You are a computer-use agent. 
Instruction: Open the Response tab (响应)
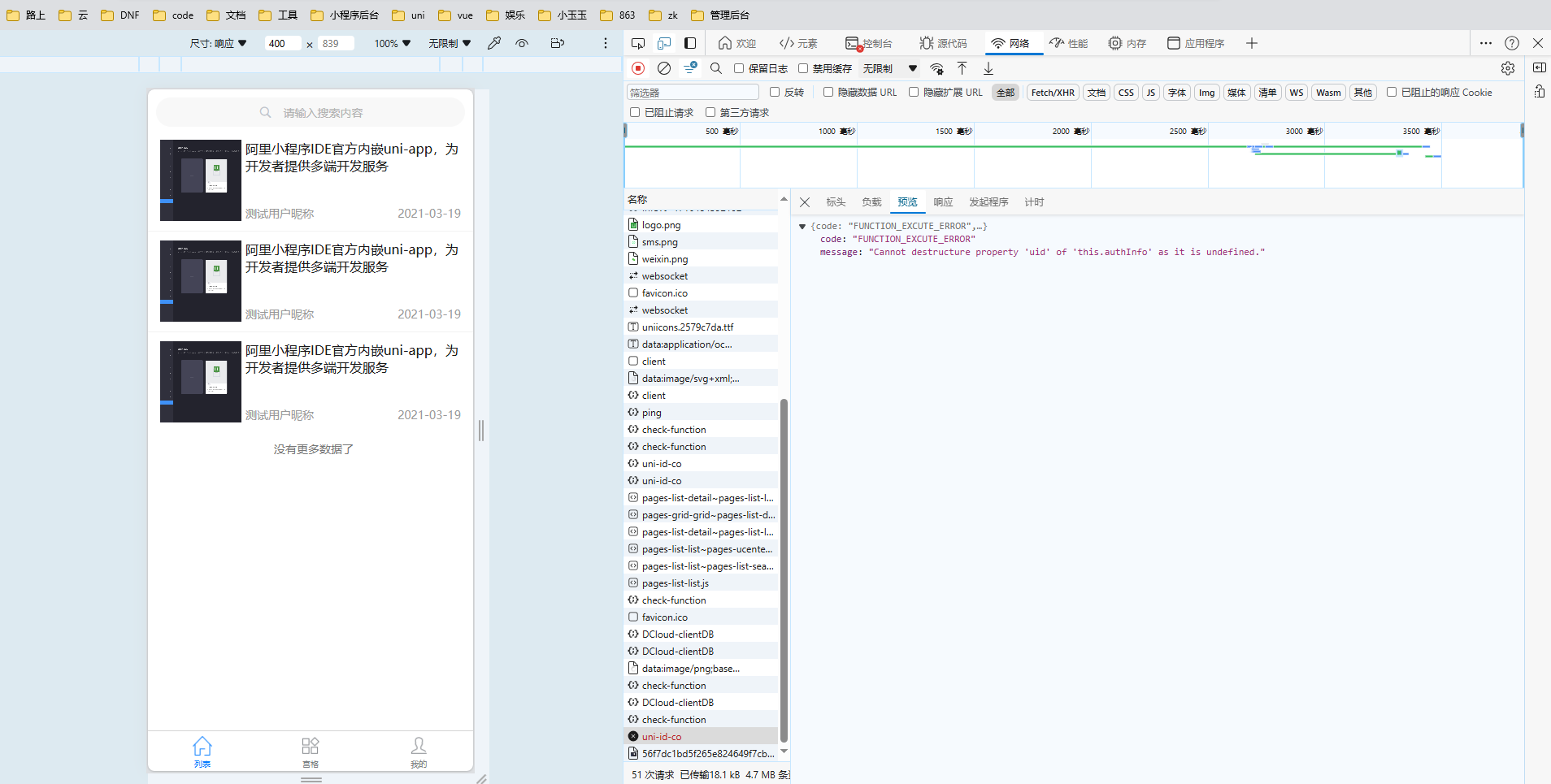(x=943, y=201)
